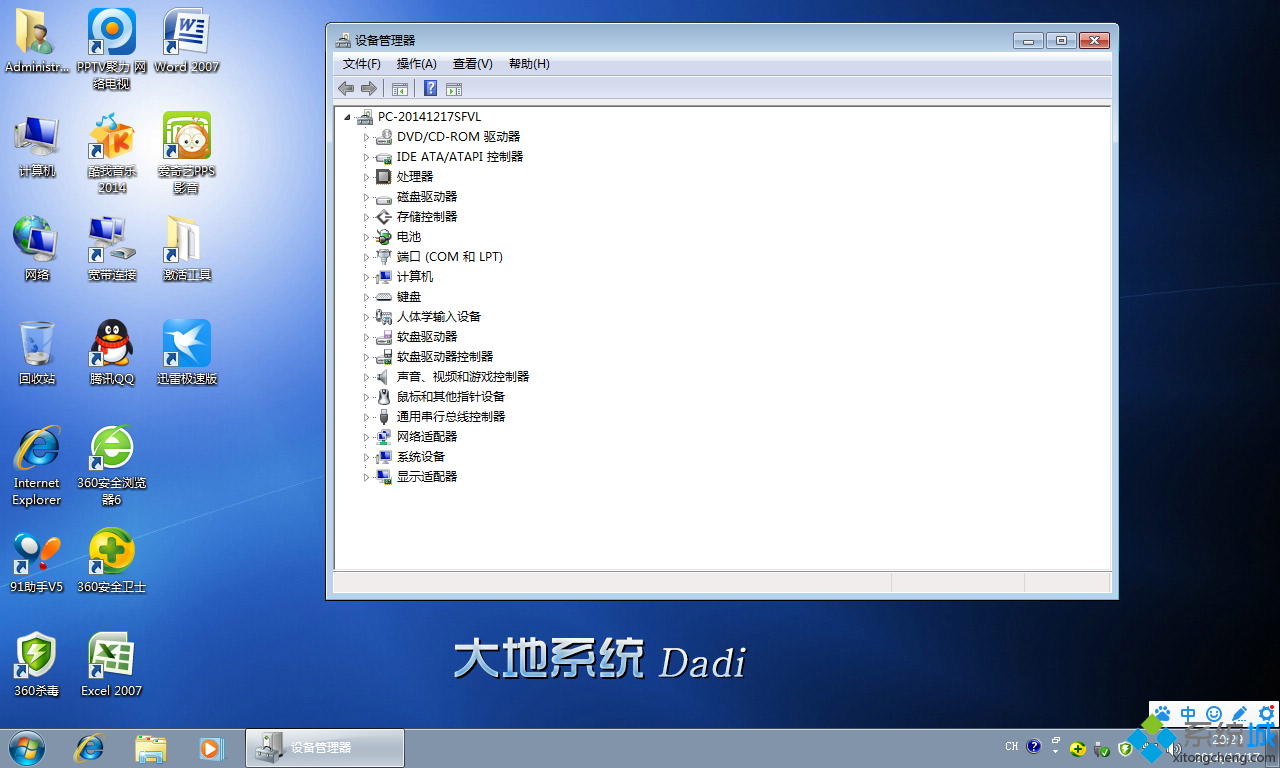
Task: Click the show action pane toolbar icon
Action: click(x=453, y=88)
